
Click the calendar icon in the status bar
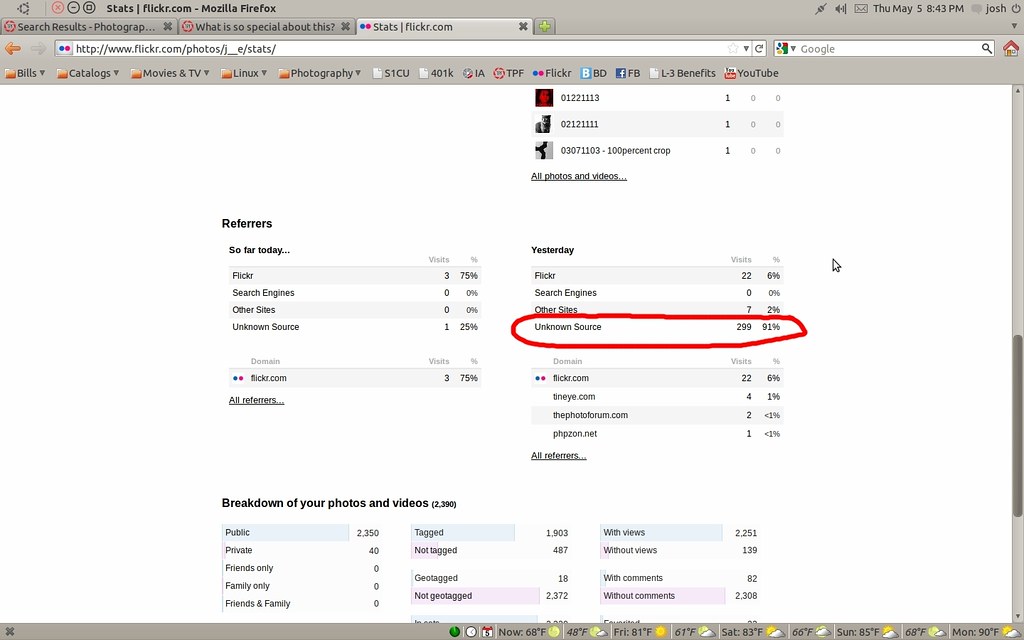click(x=487, y=632)
